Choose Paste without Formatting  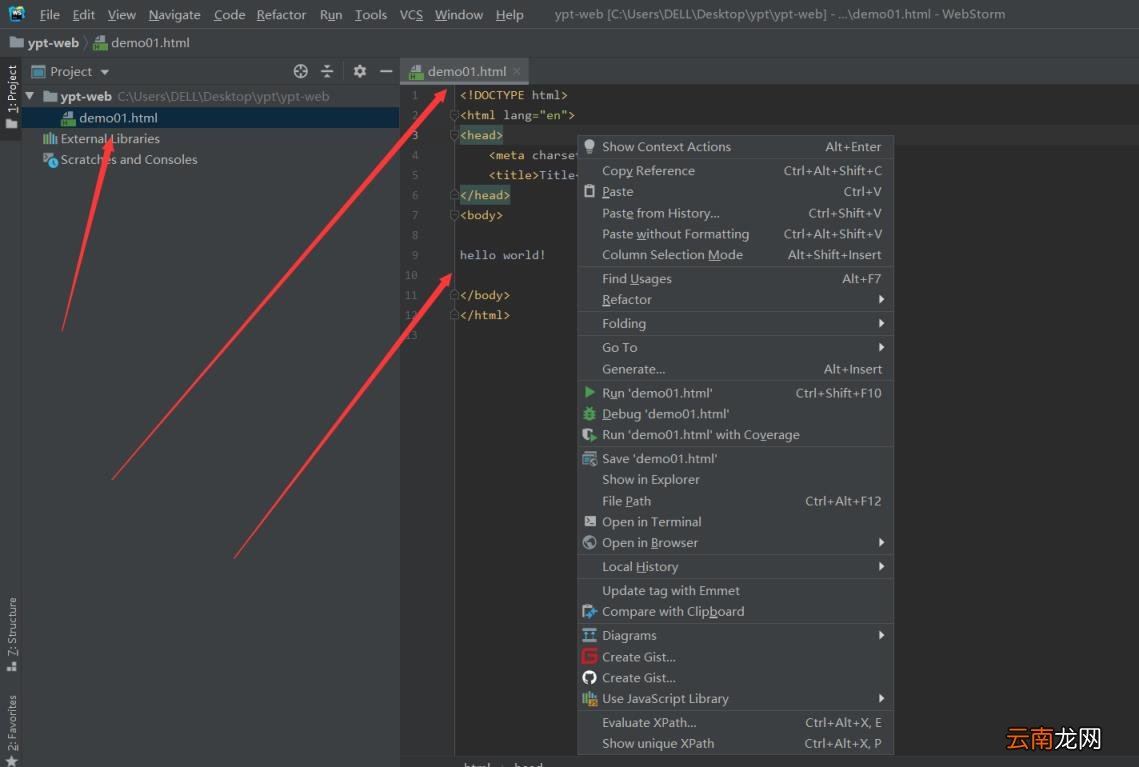tap(735, 234)
